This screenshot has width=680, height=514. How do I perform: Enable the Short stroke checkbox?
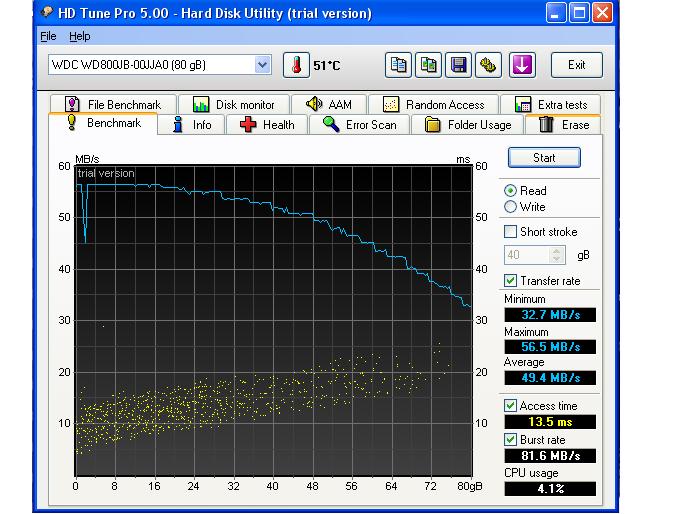click(510, 232)
